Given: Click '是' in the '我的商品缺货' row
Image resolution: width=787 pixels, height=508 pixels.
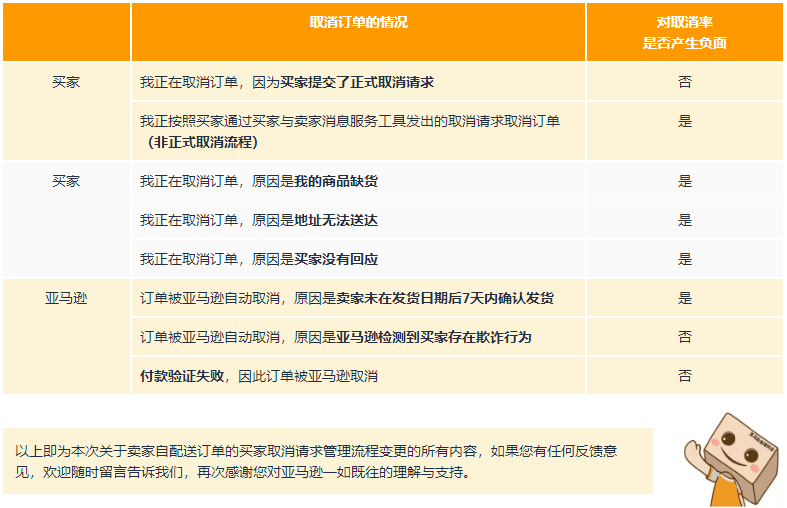Looking at the screenshot, I should click(x=685, y=181).
